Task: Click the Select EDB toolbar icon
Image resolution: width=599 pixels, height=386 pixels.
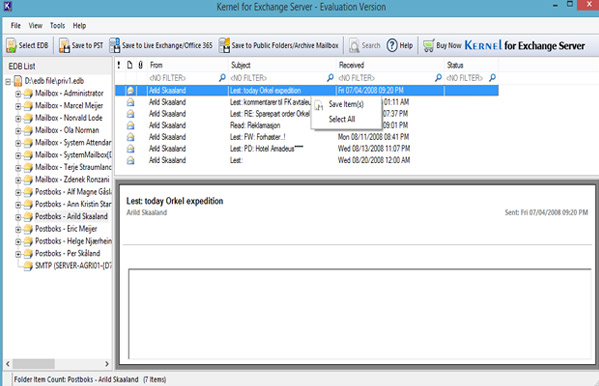Action: point(11,45)
